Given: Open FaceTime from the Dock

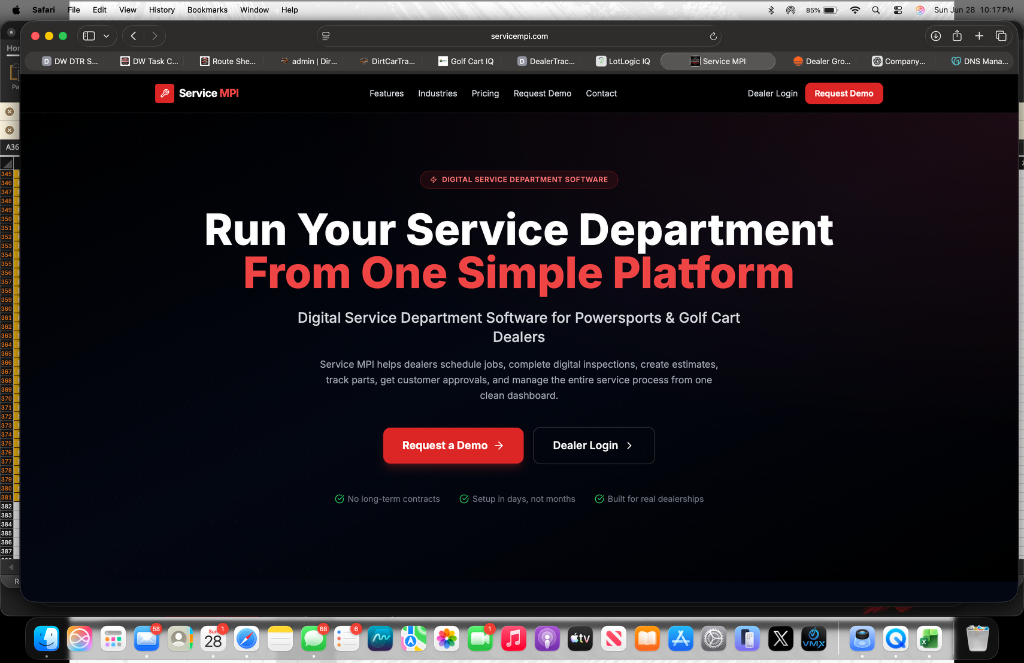Looking at the screenshot, I should (480, 639).
